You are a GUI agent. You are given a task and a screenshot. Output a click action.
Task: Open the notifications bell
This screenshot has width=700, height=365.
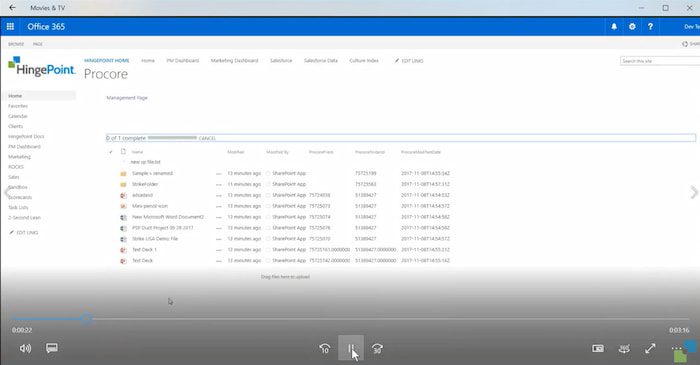coord(614,27)
